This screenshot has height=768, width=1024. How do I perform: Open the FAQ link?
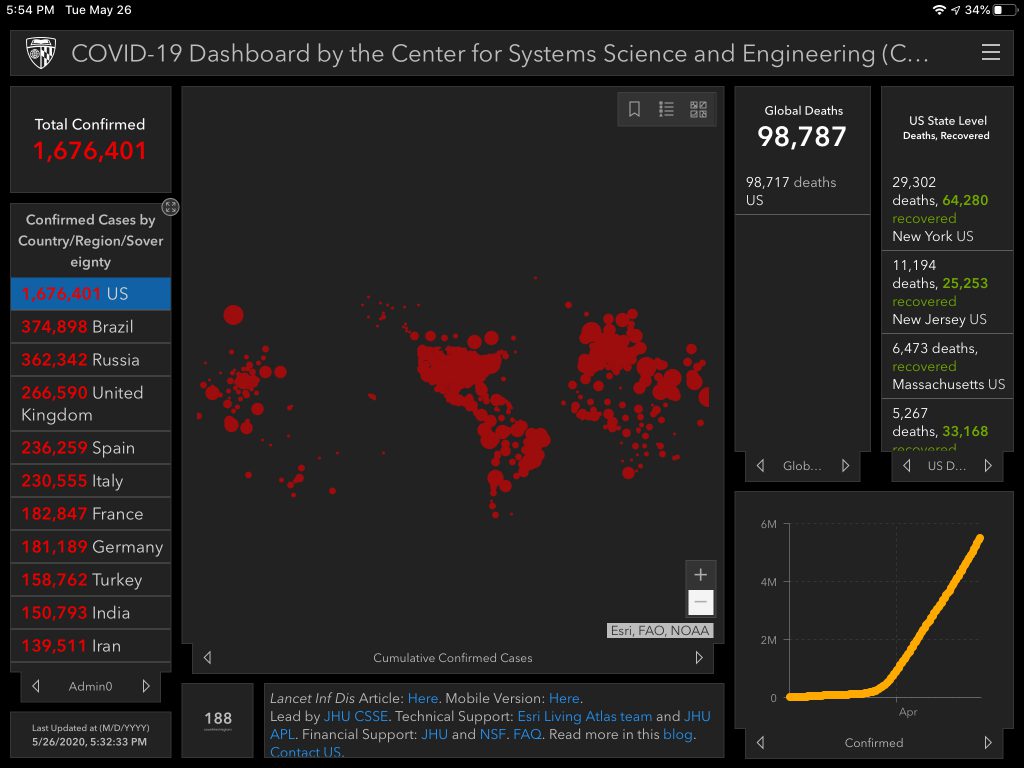point(526,734)
